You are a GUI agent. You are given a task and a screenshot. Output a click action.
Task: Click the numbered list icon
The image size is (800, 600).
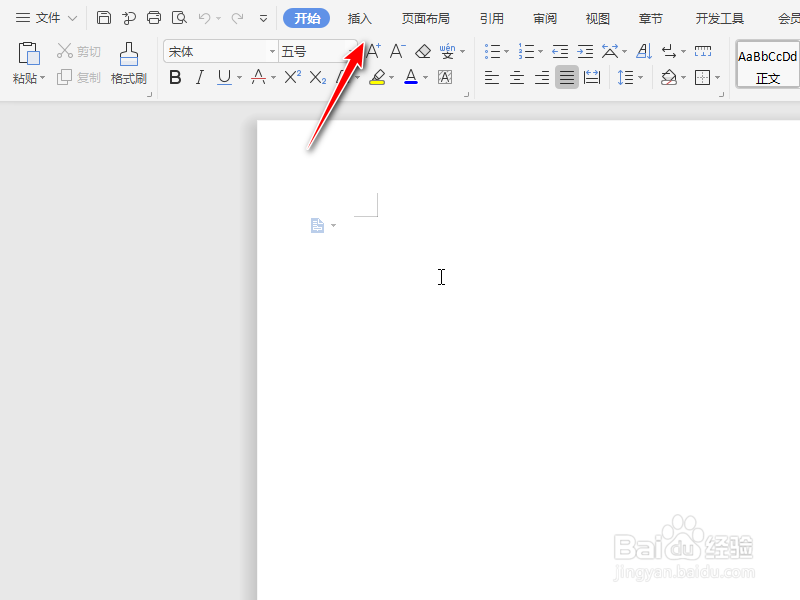[526, 51]
